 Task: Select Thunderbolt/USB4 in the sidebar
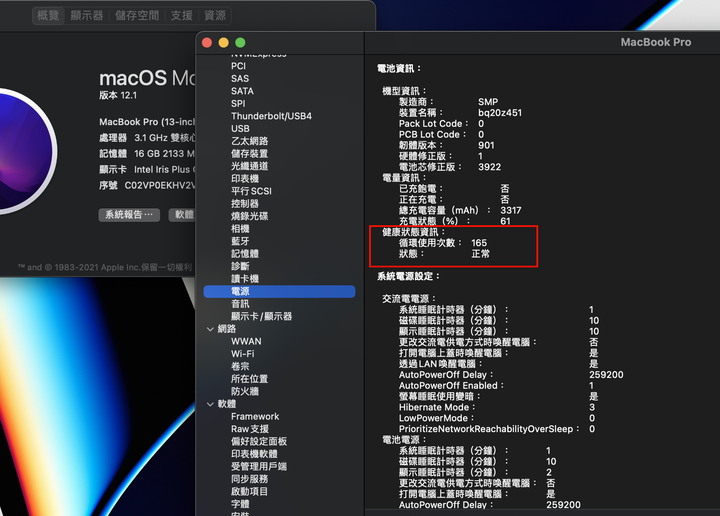[271, 116]
